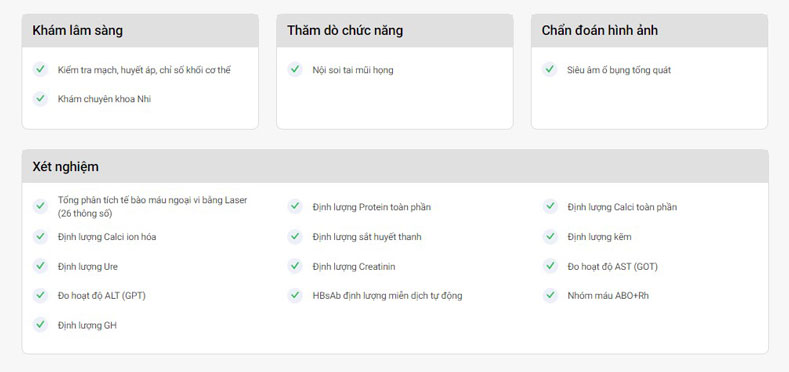Click the checkmark next to Định lượng kẽm
Viewport: 789px width, 372px height.
(550, 237)
